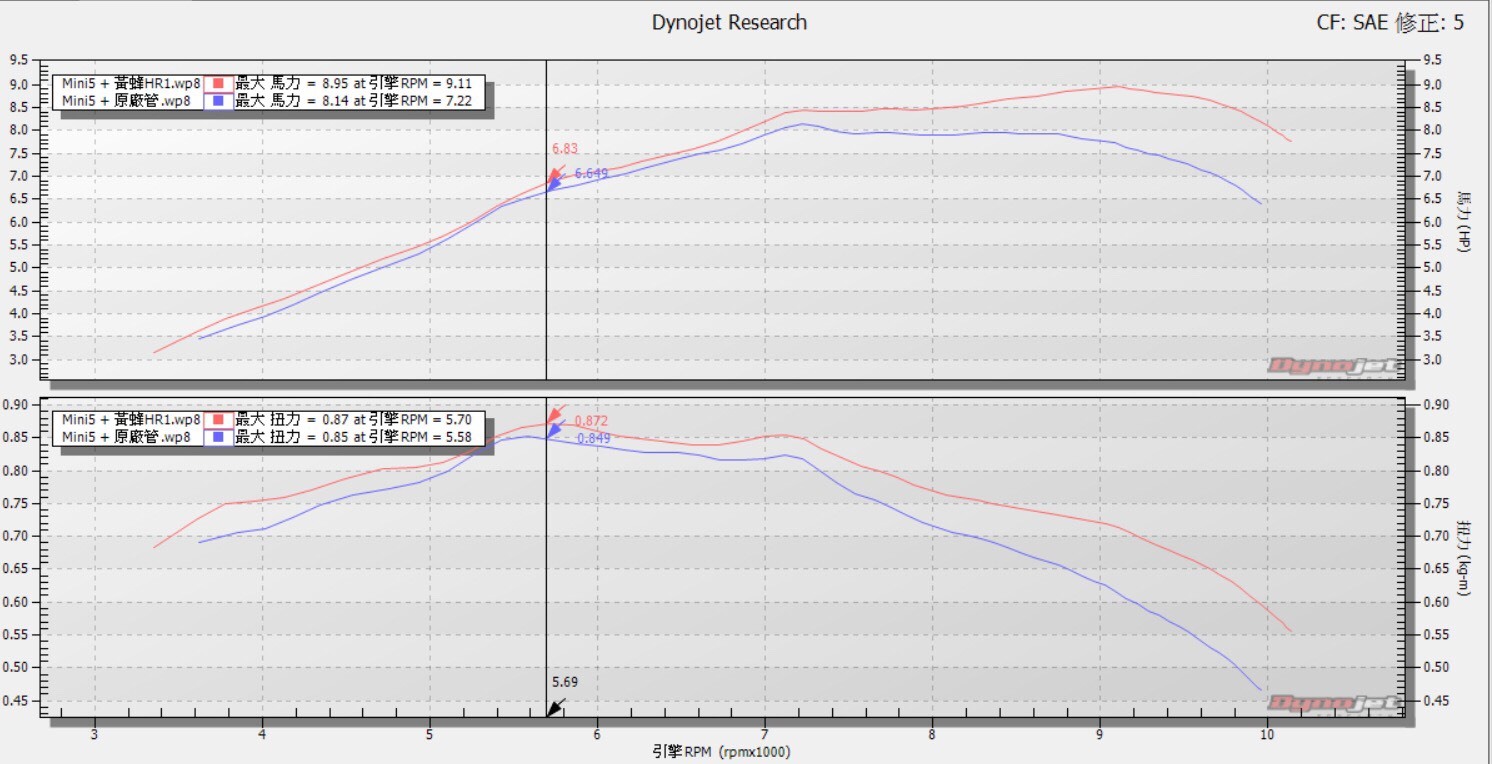Select Mini5 + 原廠管.wp8 in horsepower legend
Screen dimensions: 1492x764
coord(126,100)
